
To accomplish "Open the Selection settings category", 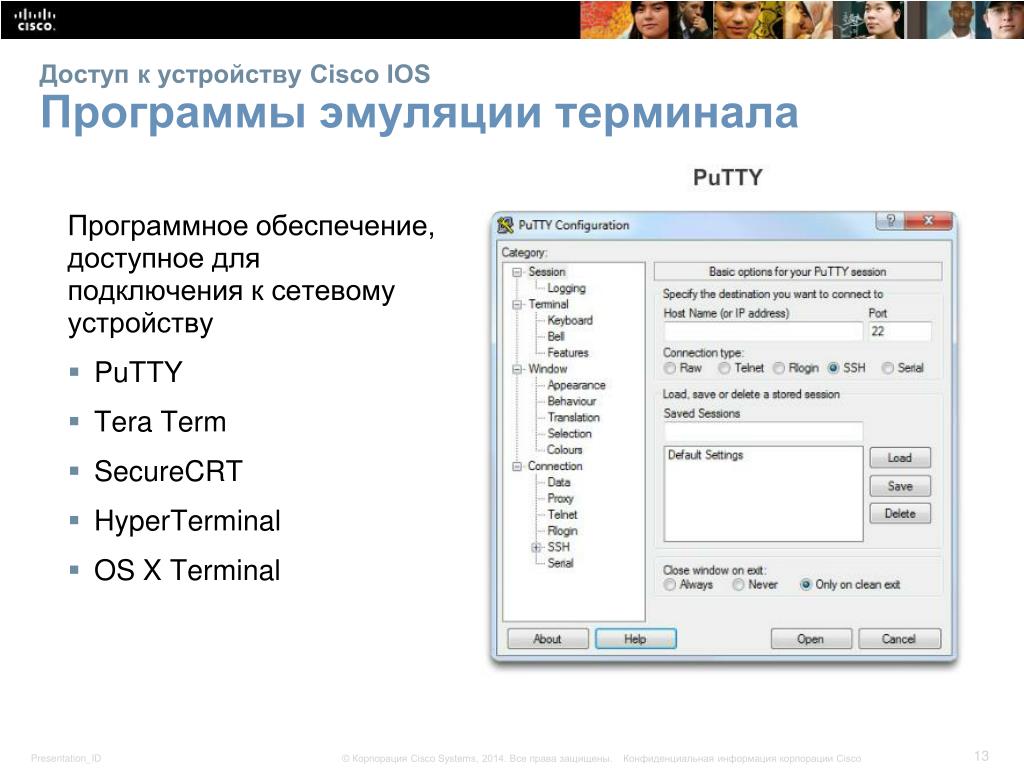I will tap(569, 434).
